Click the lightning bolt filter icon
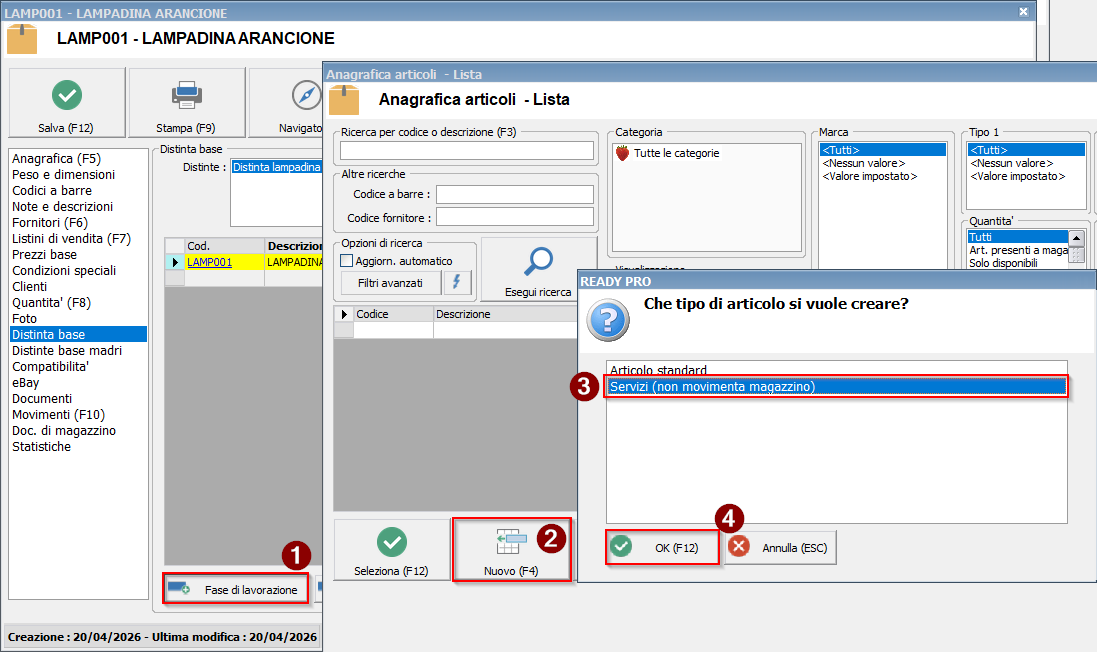Screen dimensions: 1097x652 457,283
